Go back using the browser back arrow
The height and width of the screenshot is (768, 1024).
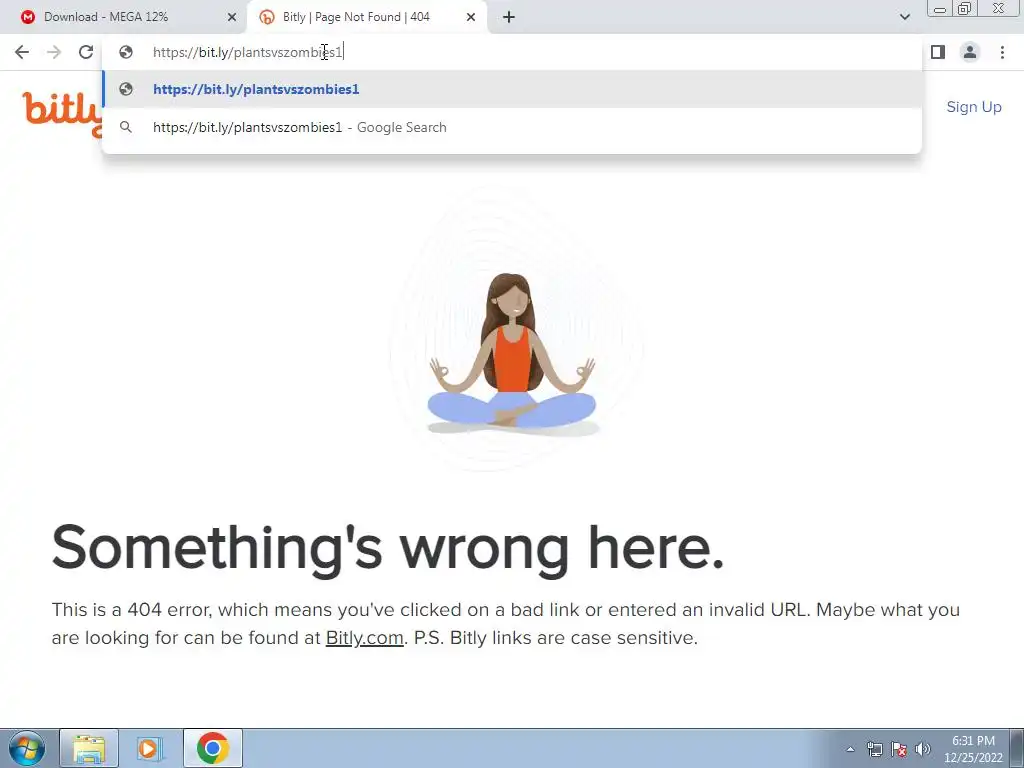tap(22, 52)
